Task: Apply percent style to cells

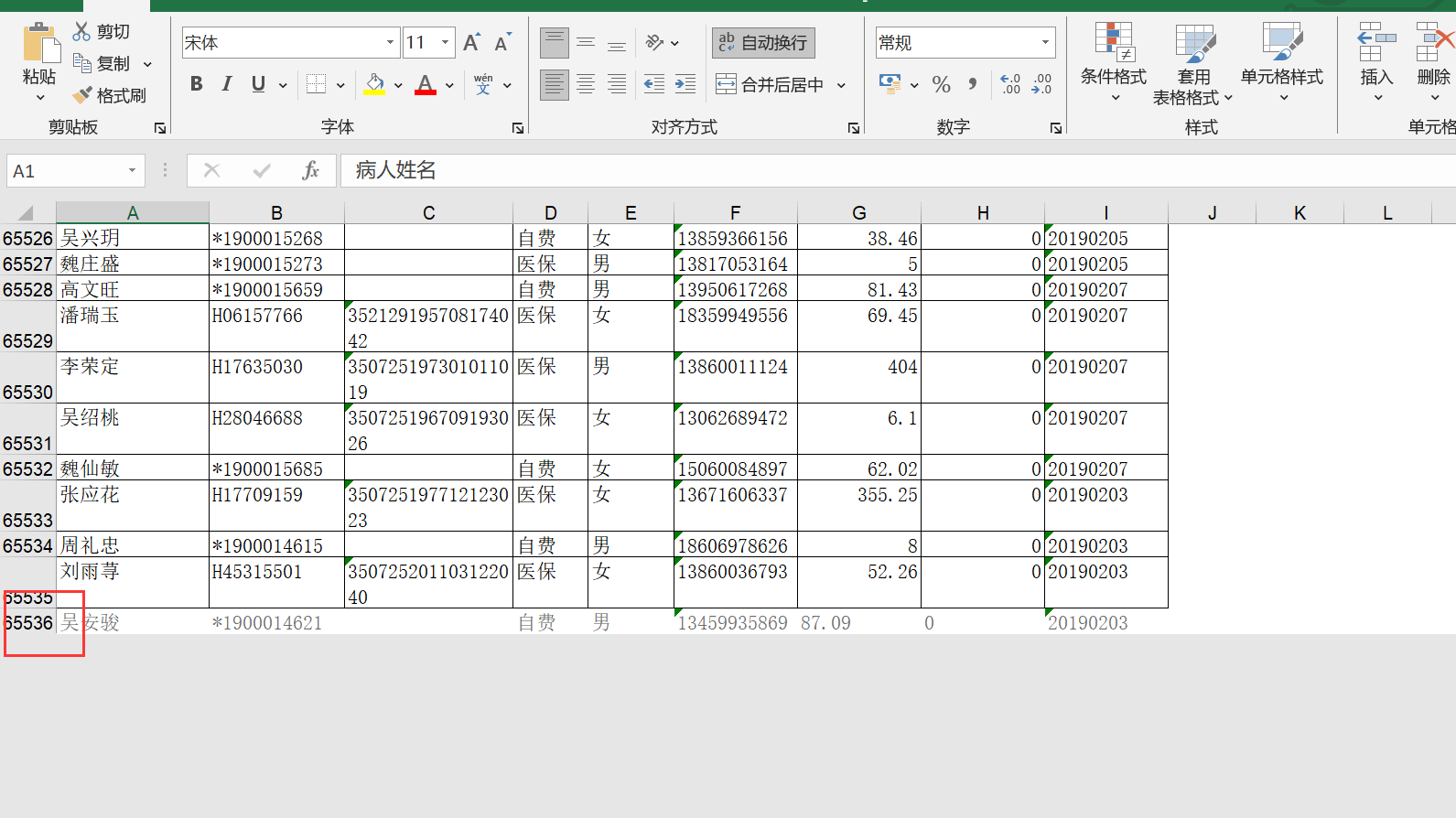Action: coord(941,84)
